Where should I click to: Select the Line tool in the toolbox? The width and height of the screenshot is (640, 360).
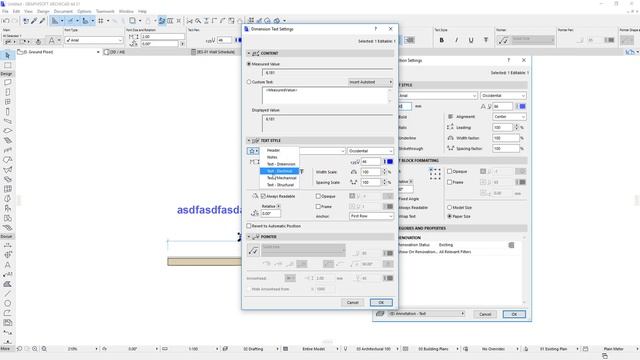[x=7, y=293]
